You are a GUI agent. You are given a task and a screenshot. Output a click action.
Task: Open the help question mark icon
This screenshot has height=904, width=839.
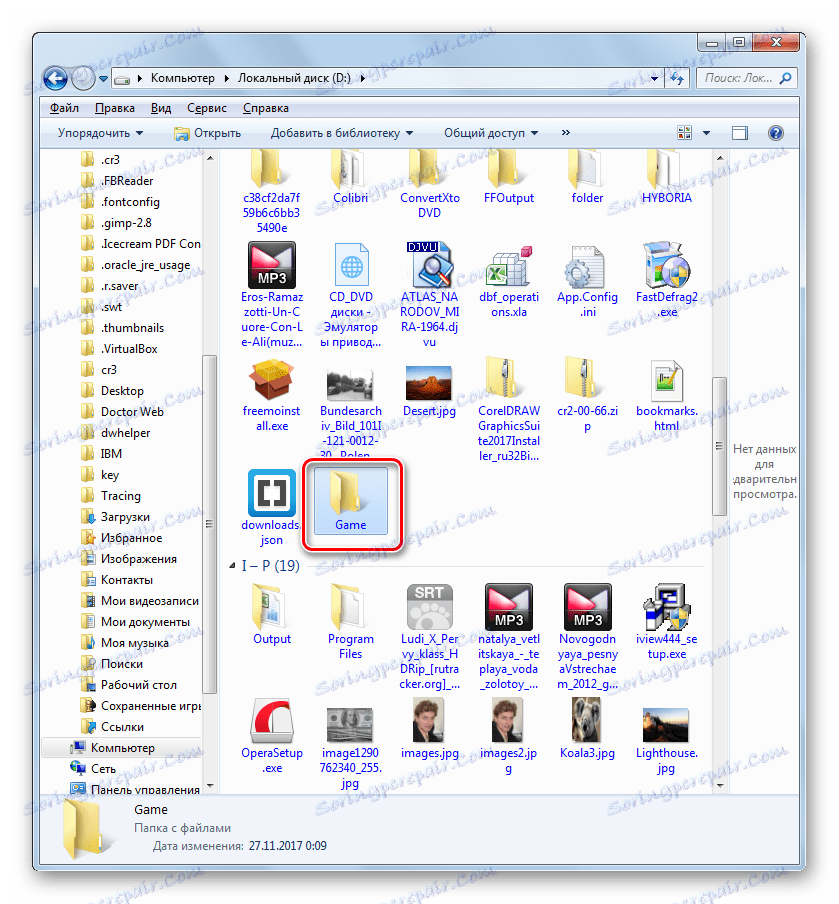(776, 133)
